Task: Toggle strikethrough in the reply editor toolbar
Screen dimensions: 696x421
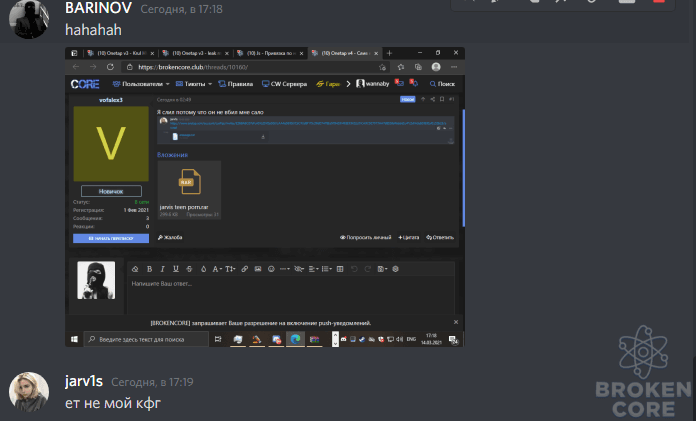Action: coord(189,269)
